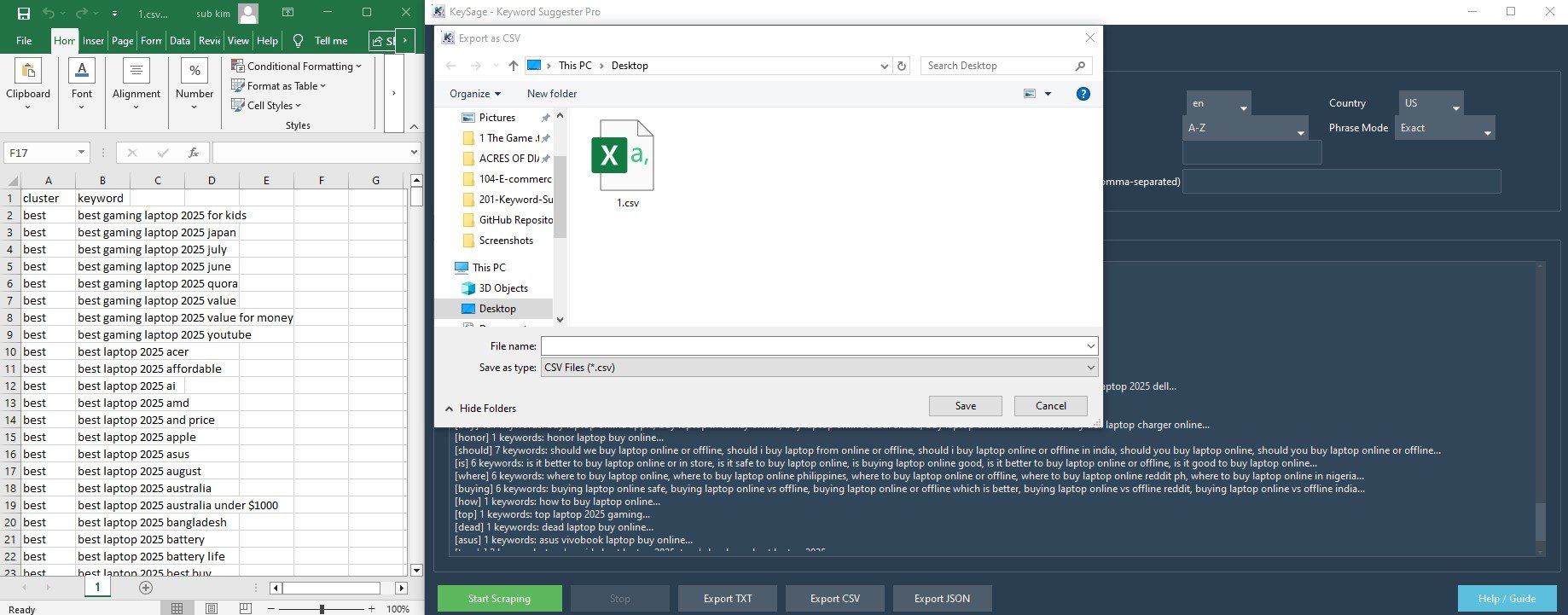Open the Save as type dropdown
Viewport: 1568px width, 615px height.
click(x=1091, y=368)
